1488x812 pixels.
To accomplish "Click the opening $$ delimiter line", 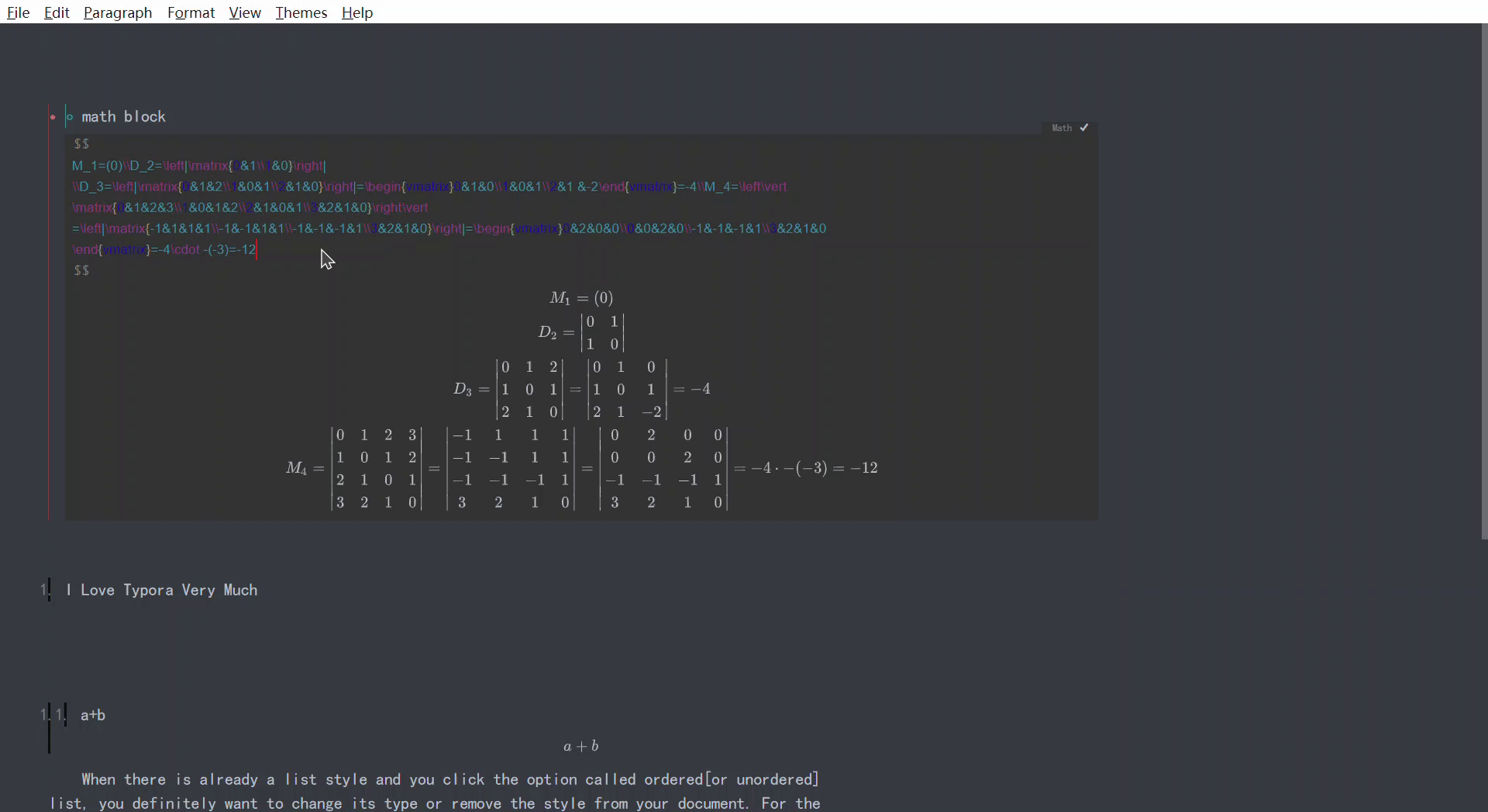I will [x=81, y=144].
